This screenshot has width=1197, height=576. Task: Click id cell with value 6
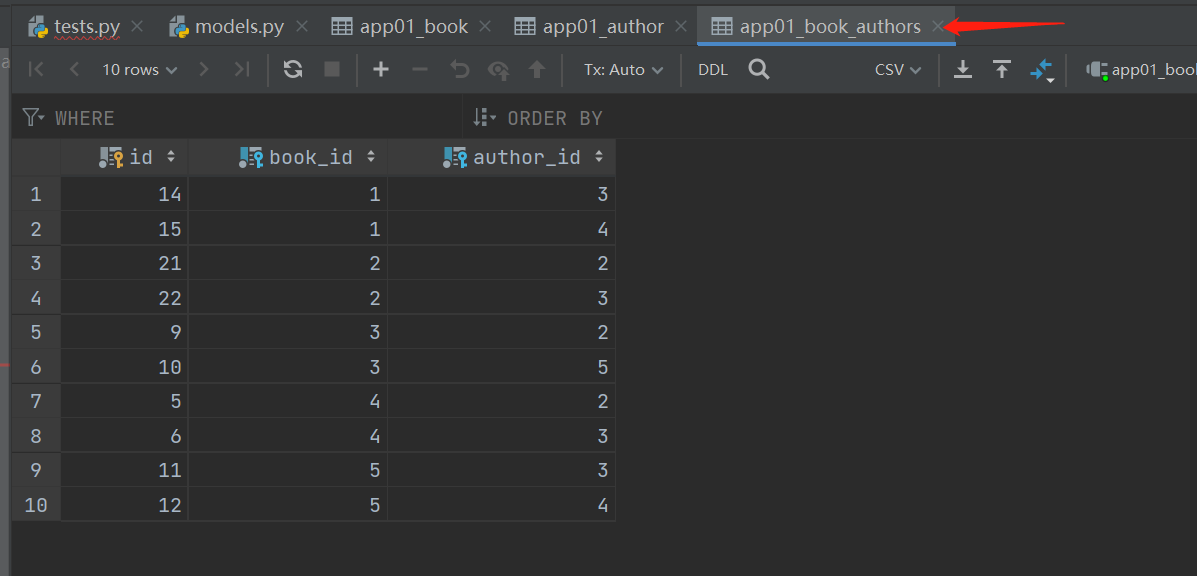124,436
